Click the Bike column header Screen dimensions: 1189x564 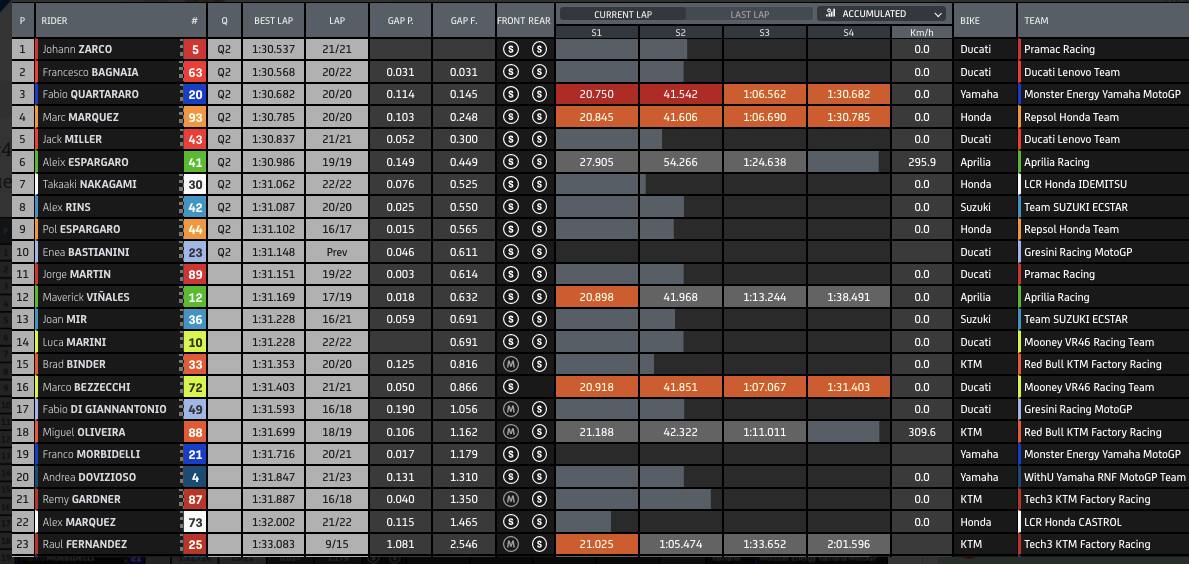pos(985,20)
